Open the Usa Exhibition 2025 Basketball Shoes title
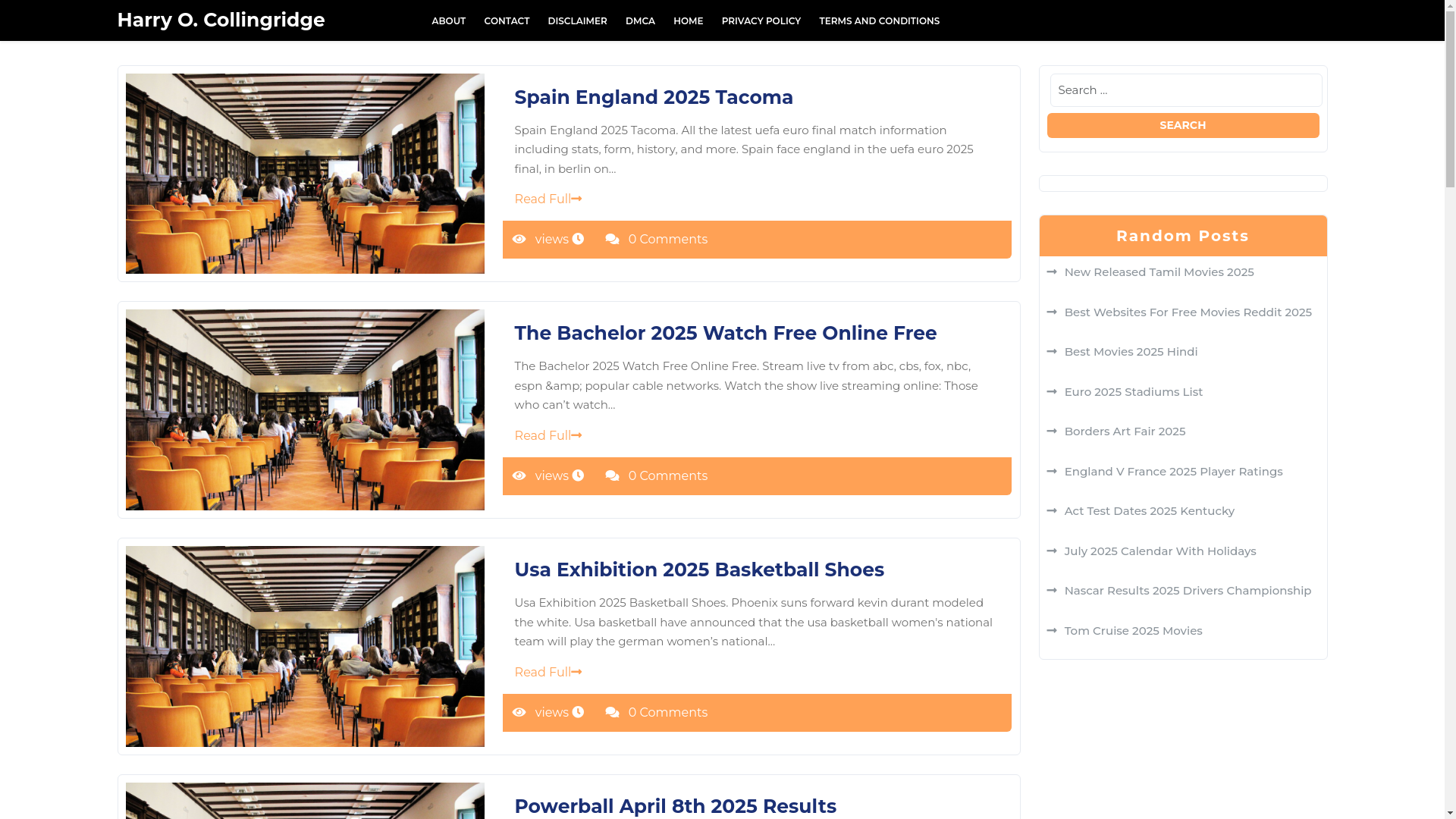The width and height of the screenshot is (1456, 819). click(x=698, y=570)
